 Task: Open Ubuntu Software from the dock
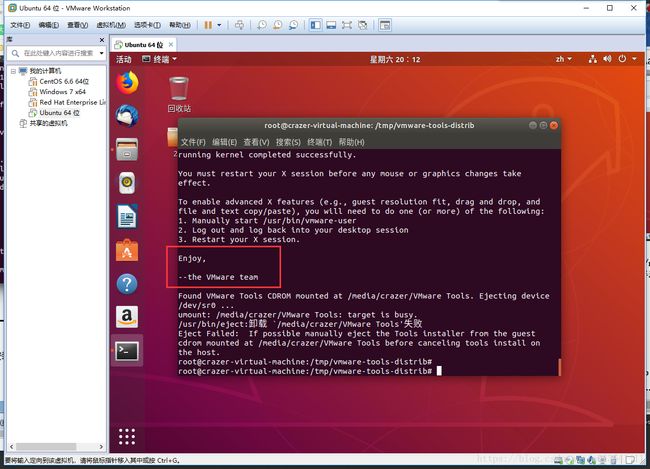click(x=127, y=250)
